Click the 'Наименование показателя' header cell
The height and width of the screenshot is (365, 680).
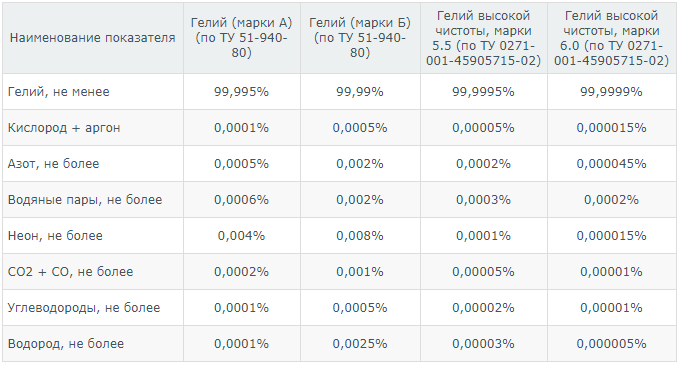[93, 38]
